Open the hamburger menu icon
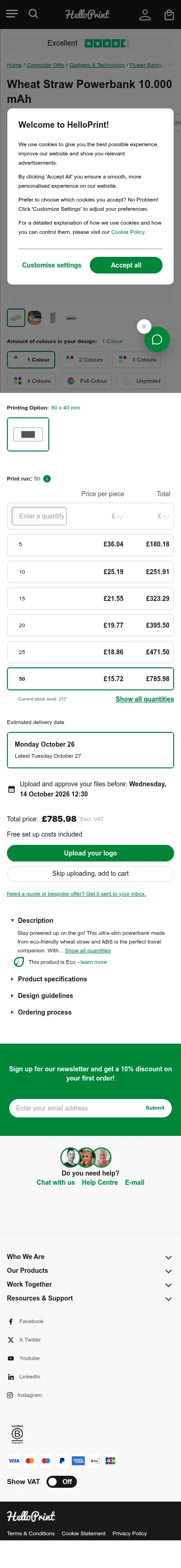Viewport: 181px width, 1568px height. click(12, 14)
